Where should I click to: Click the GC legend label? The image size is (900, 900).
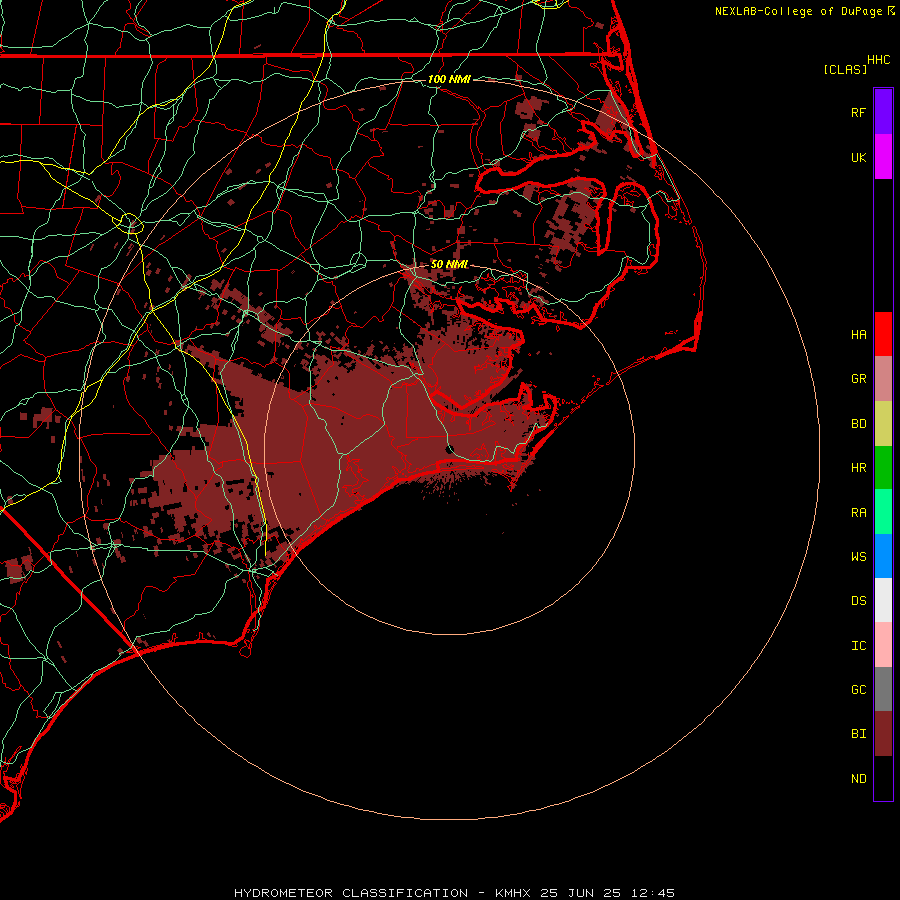[858, 690]
